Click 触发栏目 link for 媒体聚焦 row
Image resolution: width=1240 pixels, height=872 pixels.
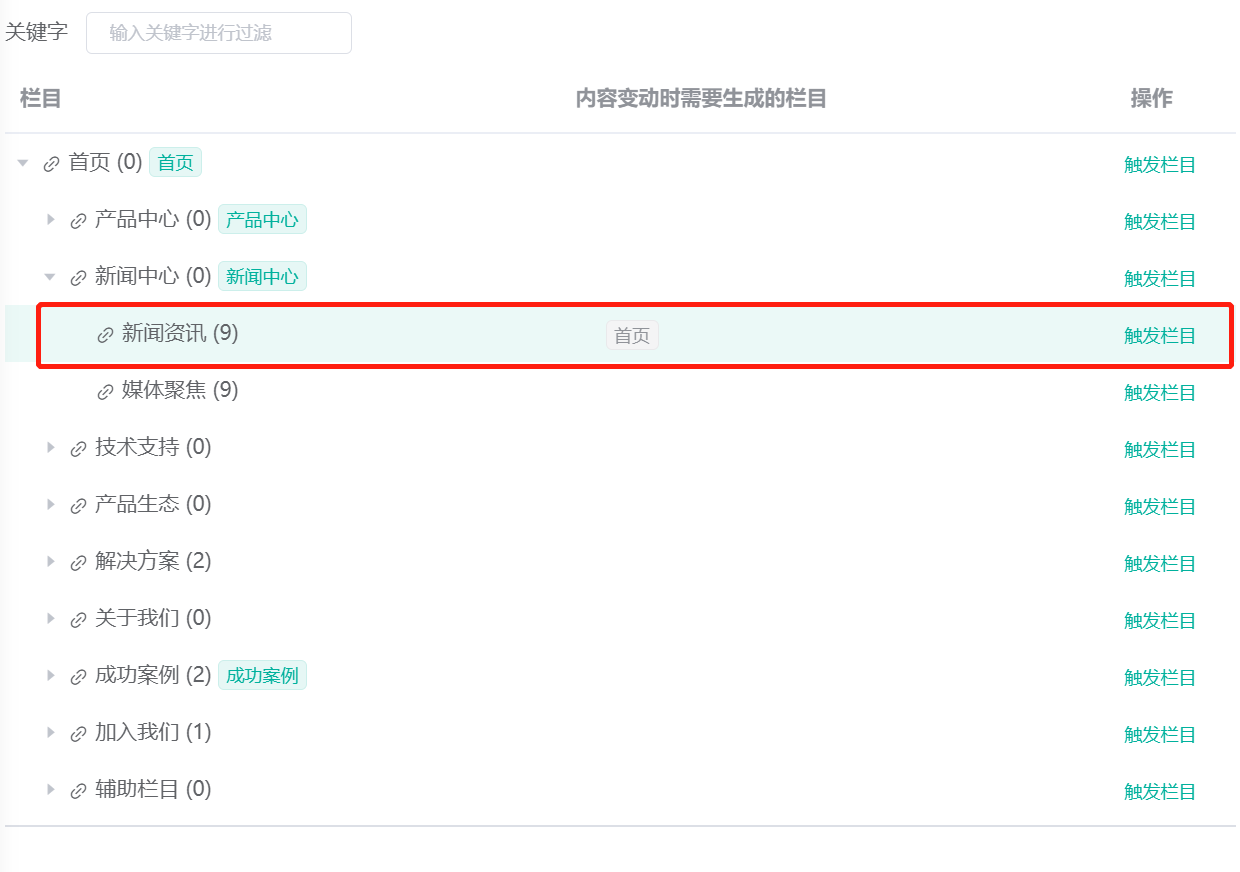[x=1159, y=393]
